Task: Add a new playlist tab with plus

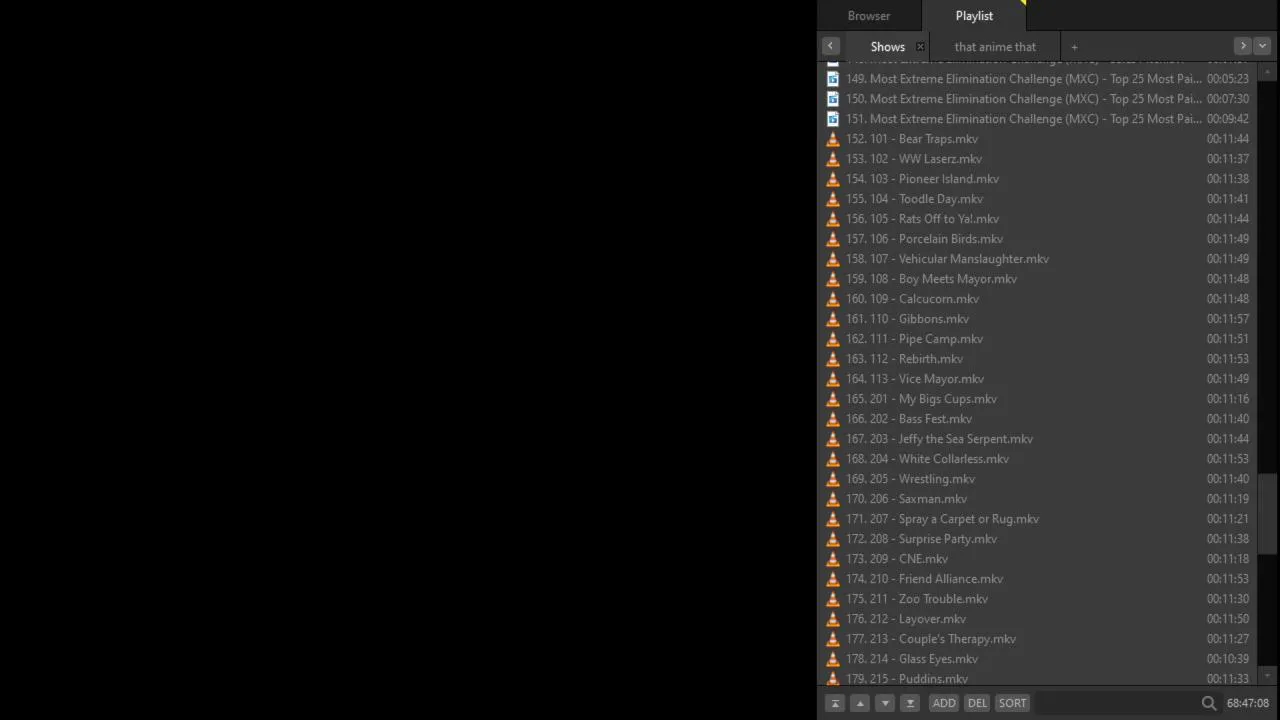Action: (x=1074, y=47)
